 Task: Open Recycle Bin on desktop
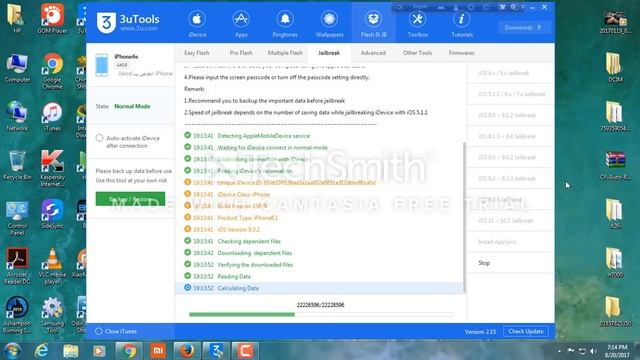click(x=17, y=165)
